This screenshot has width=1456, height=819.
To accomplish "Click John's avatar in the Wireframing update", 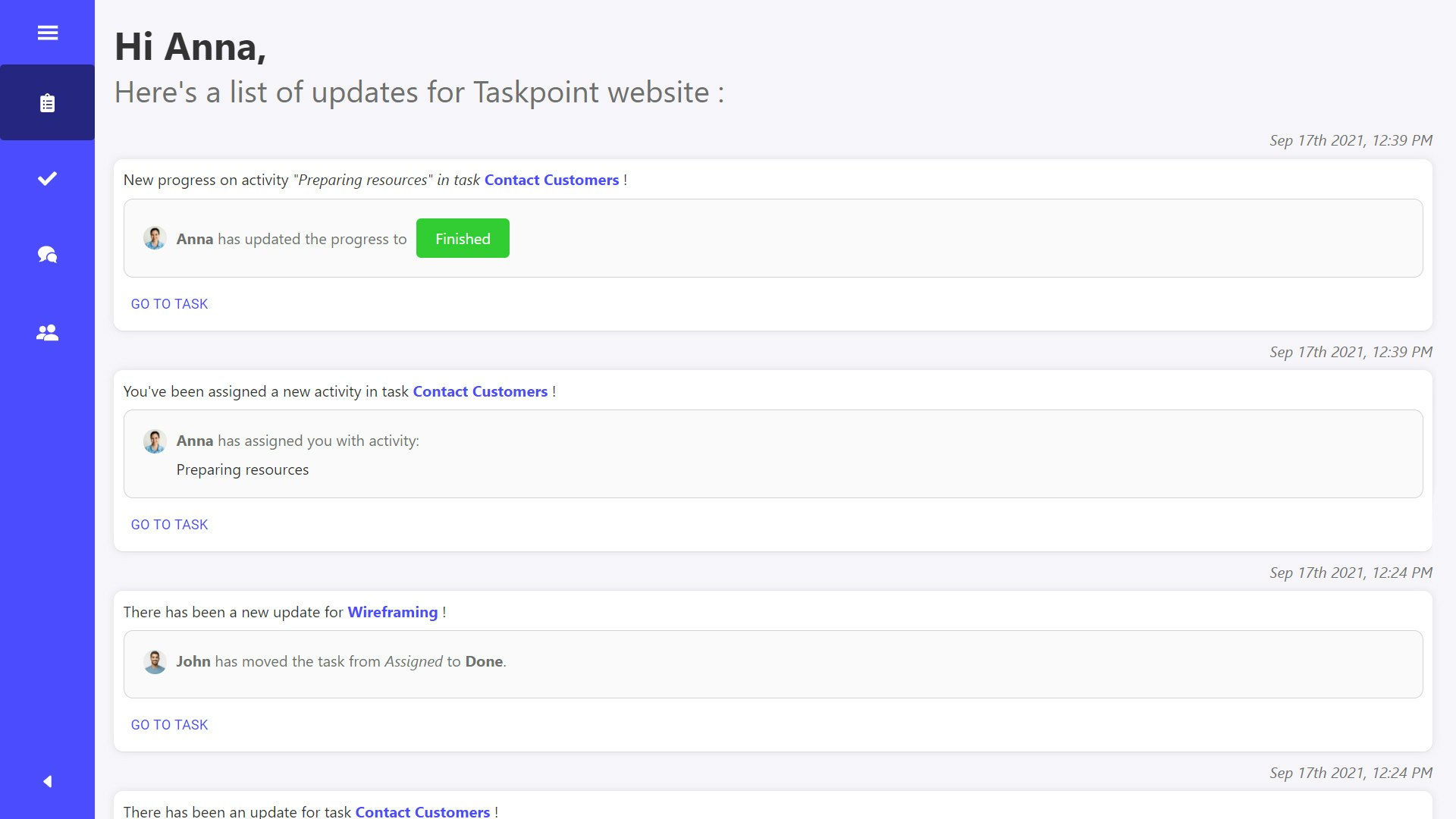I will pyautogui.click(x=155, y=661).
